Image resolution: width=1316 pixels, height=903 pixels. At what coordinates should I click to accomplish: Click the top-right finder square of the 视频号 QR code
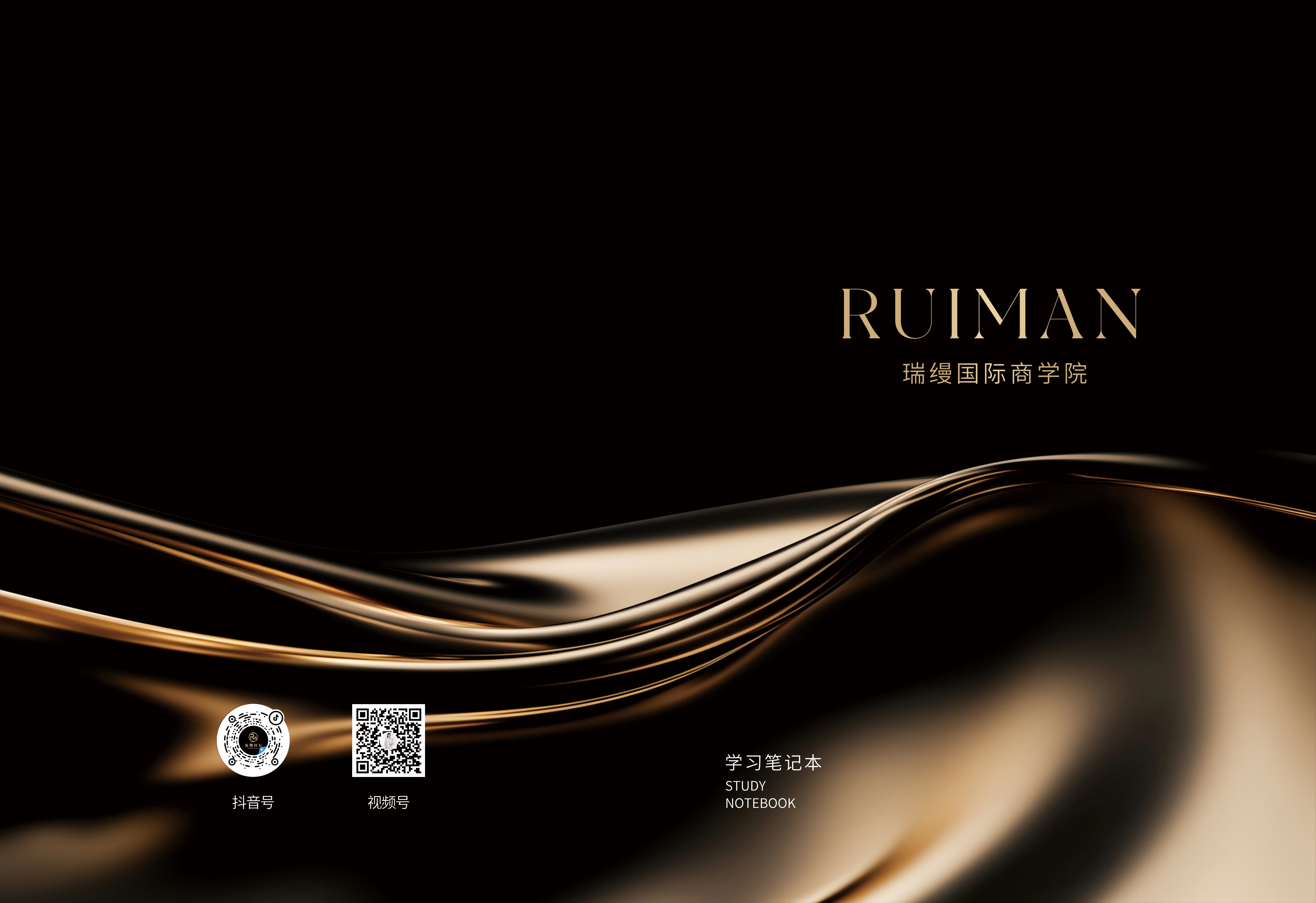click(415, 715)
